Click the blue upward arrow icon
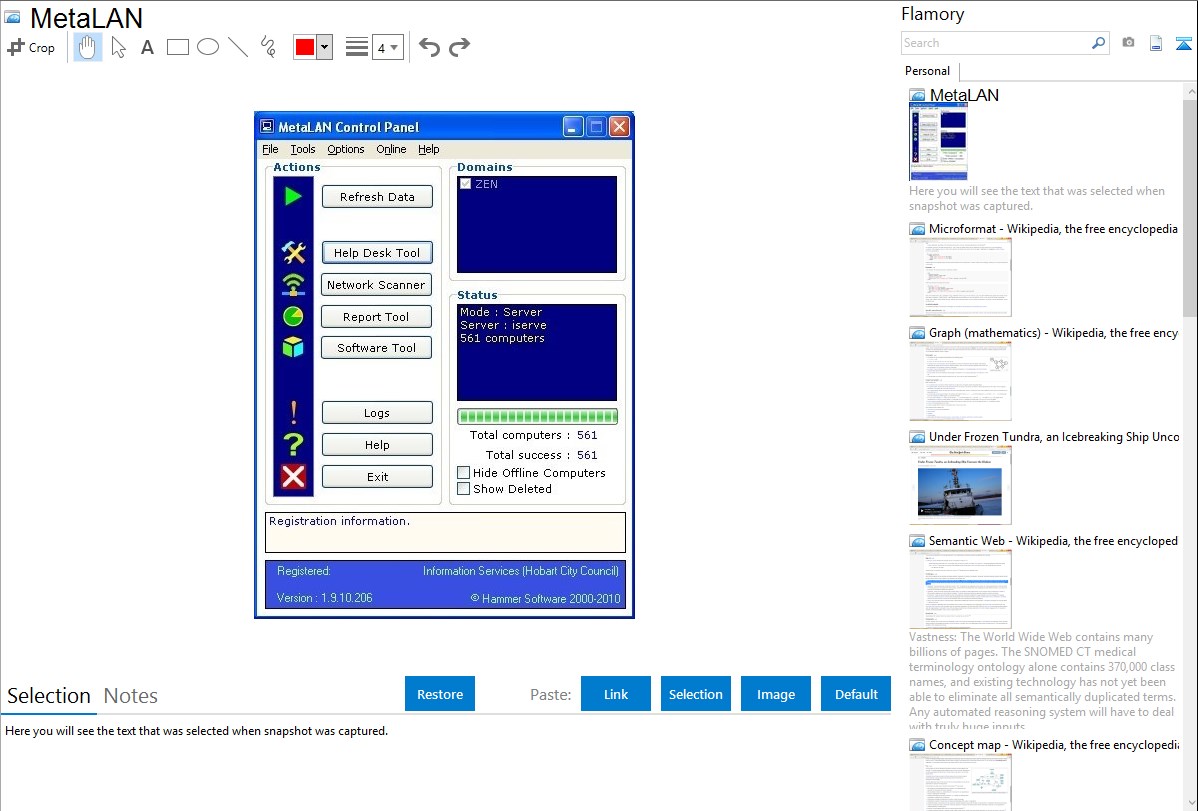The height and width of the screenshot is (811, 1198). point(1183,43)
